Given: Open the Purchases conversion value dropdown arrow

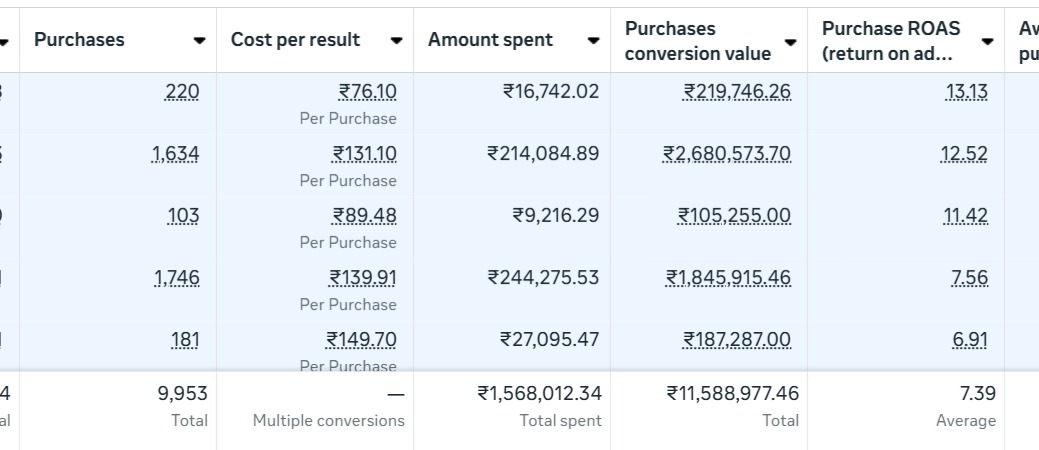Looking at the screenshot, I should pos(791,42).
